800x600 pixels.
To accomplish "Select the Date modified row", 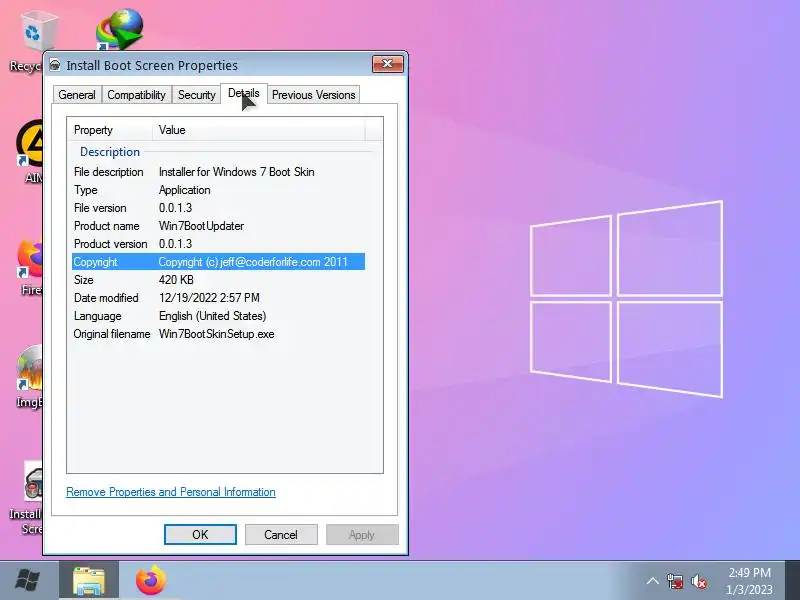I will (218, 297).
